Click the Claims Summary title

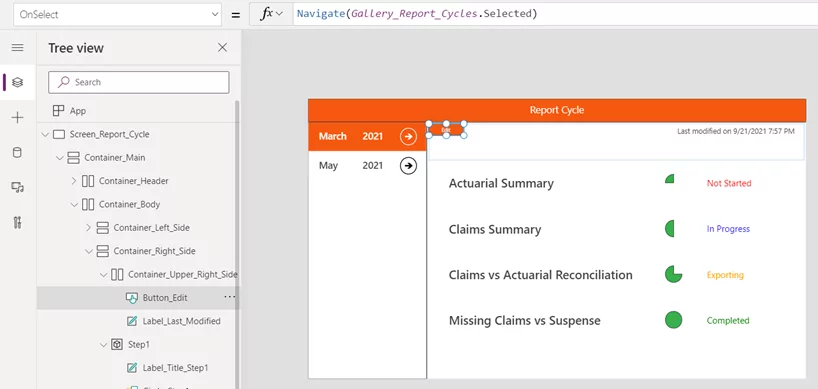495,229
